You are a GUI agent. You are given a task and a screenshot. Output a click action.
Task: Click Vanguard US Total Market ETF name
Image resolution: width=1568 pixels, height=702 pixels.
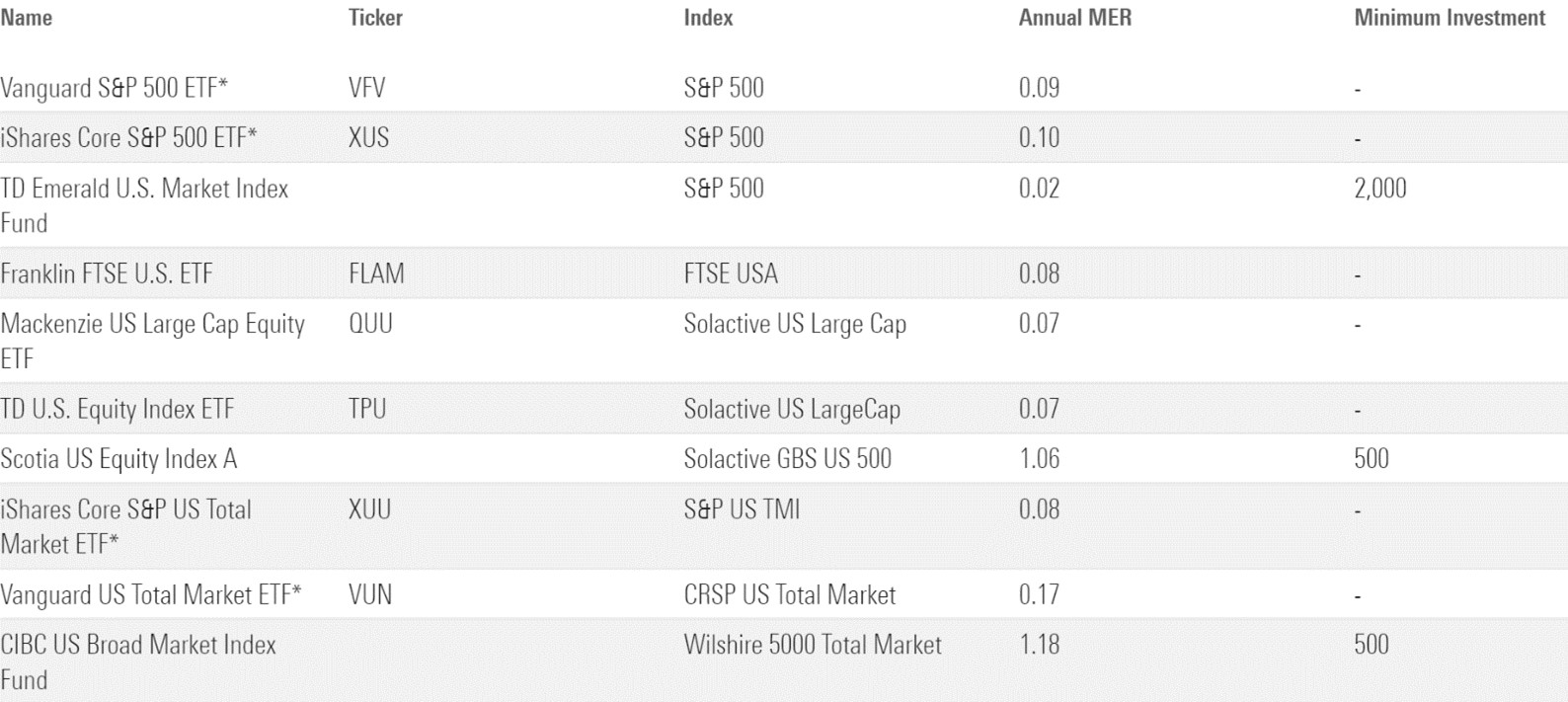point(150,595)
